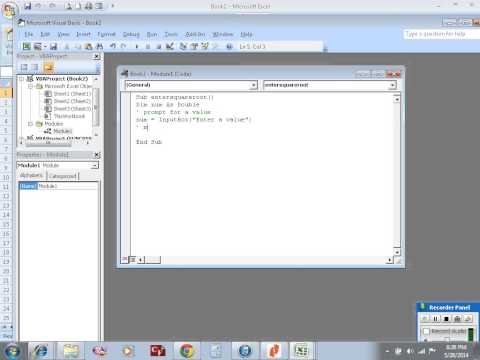The image size is (480, 360).
Task: Click the stop button in Recorder Panel
Action: (446, 319)
